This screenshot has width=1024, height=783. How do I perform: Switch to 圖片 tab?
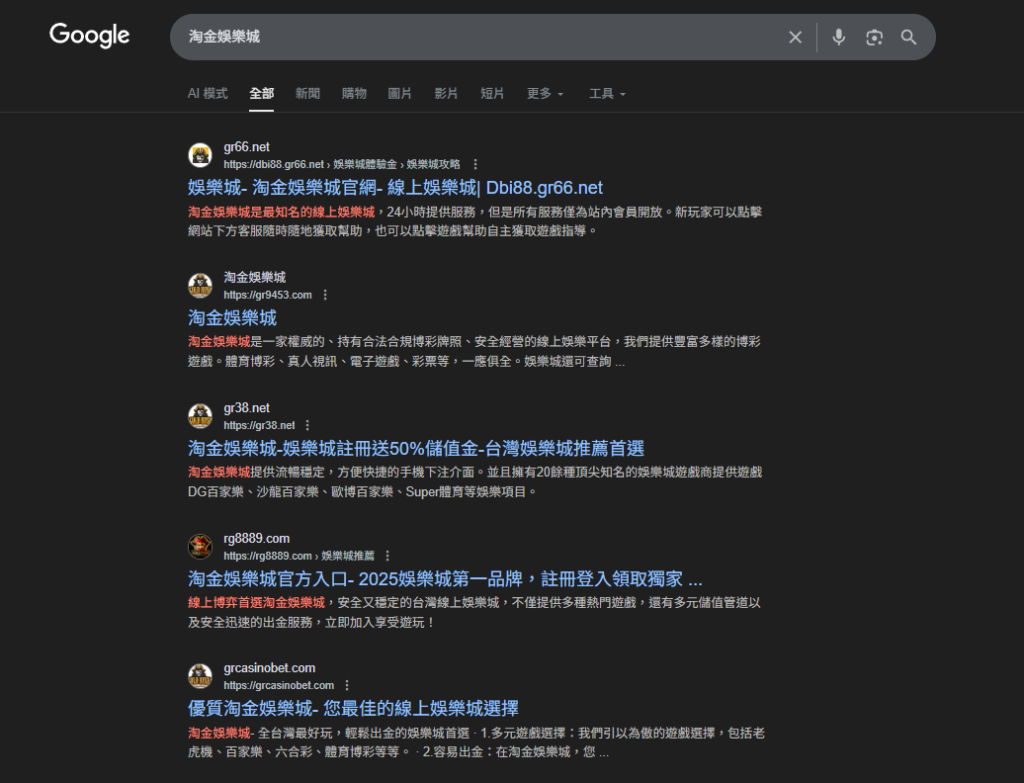(x=400, y=93)
